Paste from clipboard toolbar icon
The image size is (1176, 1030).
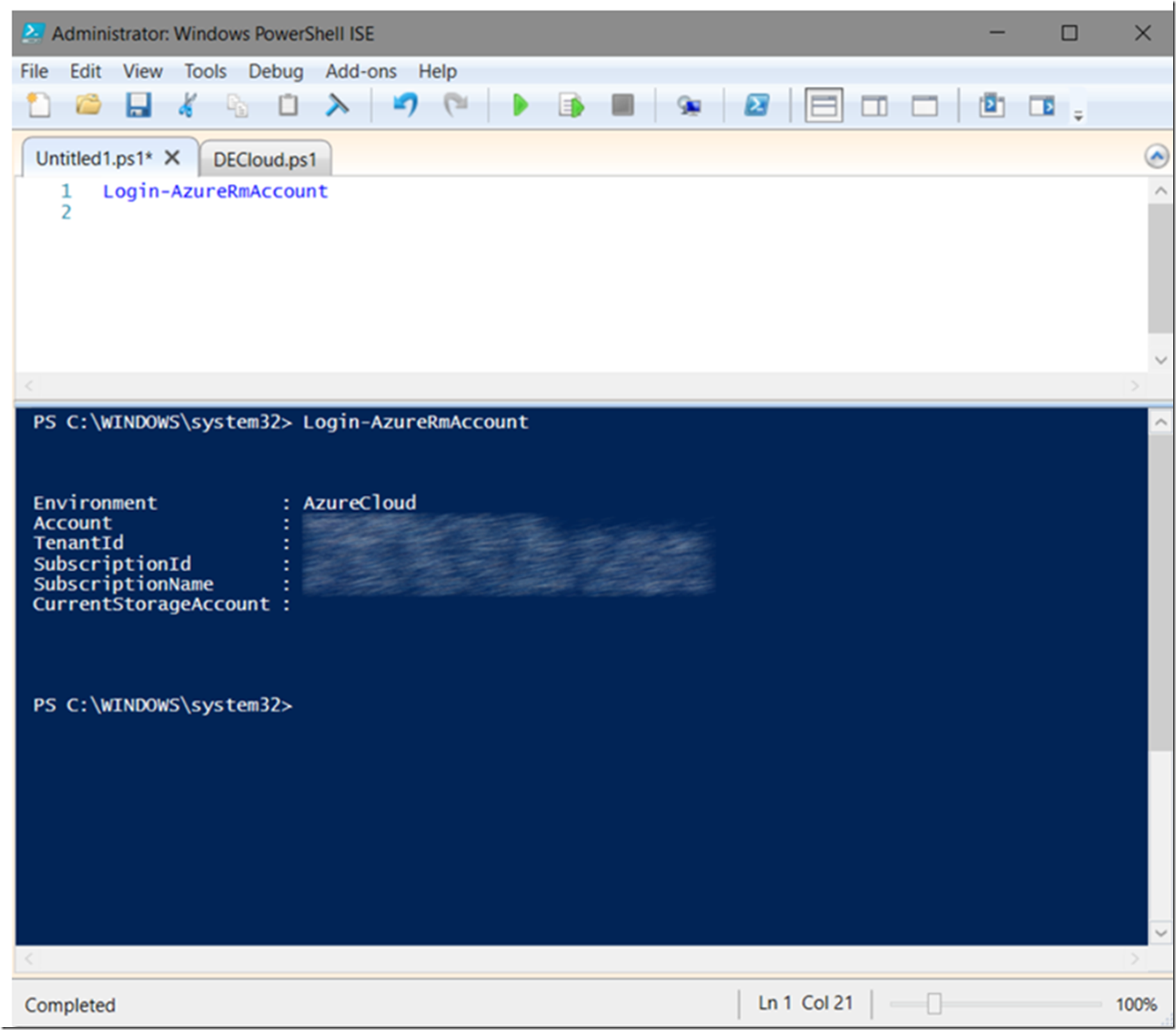coord(287,106)
